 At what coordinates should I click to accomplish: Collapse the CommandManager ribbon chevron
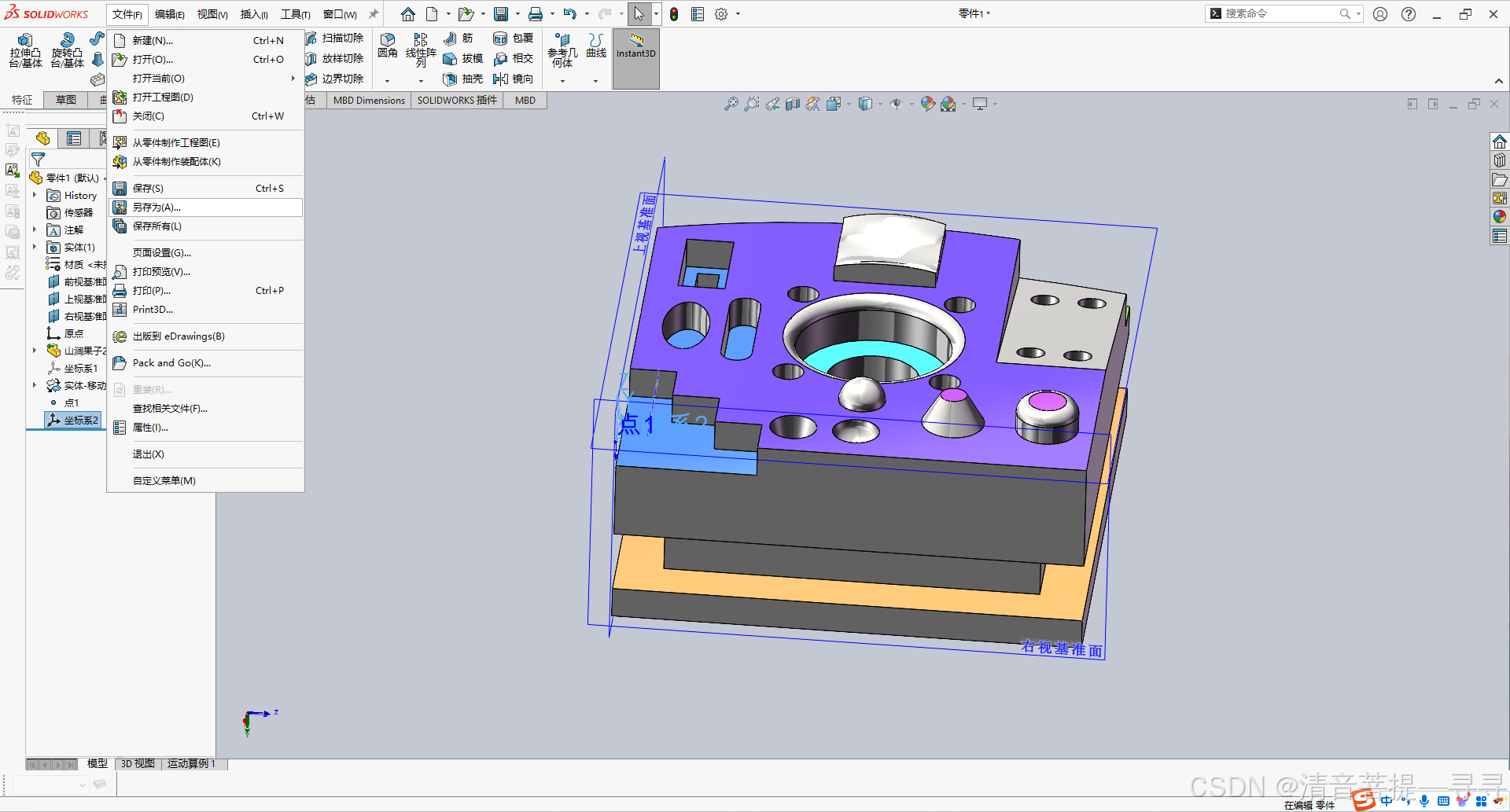(1499, 81)
